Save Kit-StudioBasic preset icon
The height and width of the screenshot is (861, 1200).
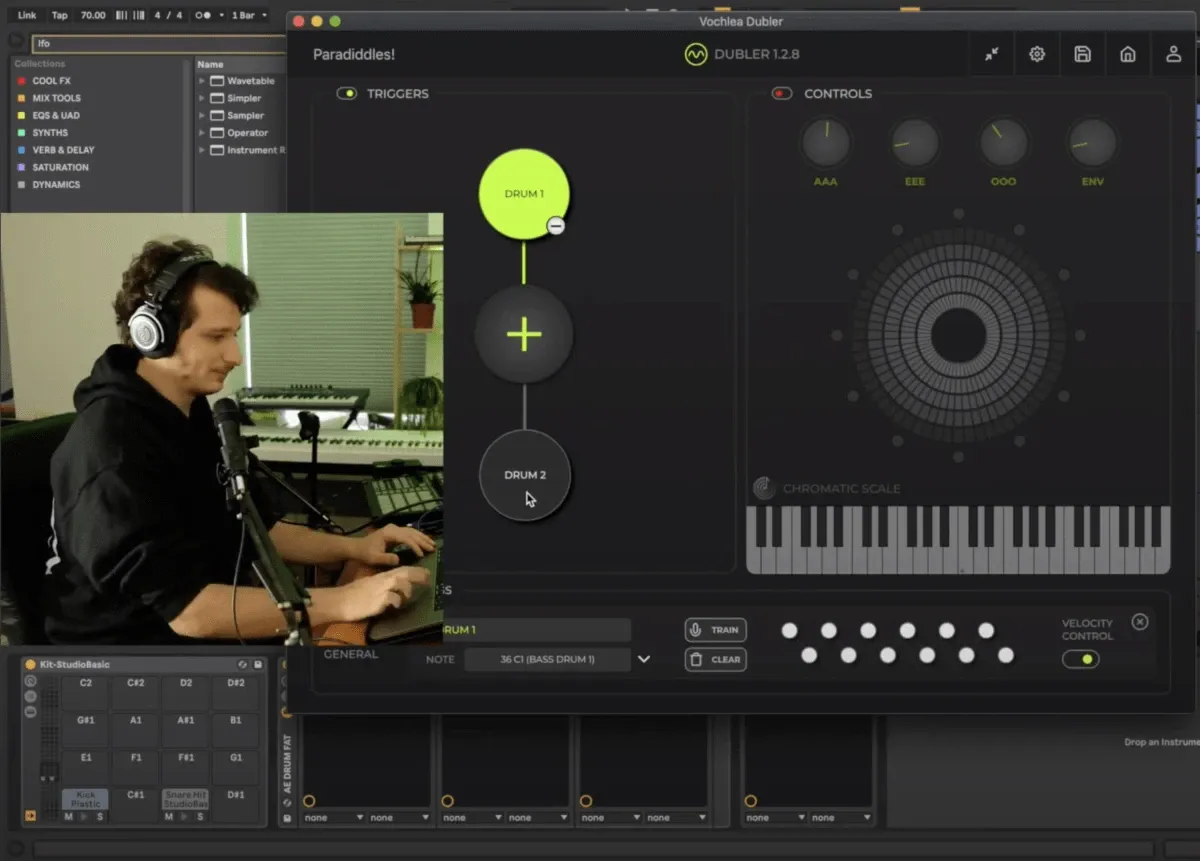(258, 665)
